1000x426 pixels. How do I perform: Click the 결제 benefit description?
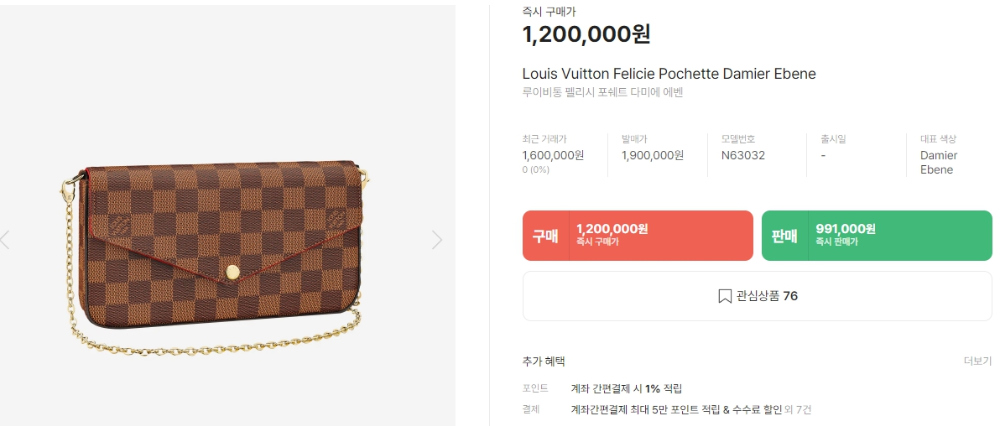point(676,409)
